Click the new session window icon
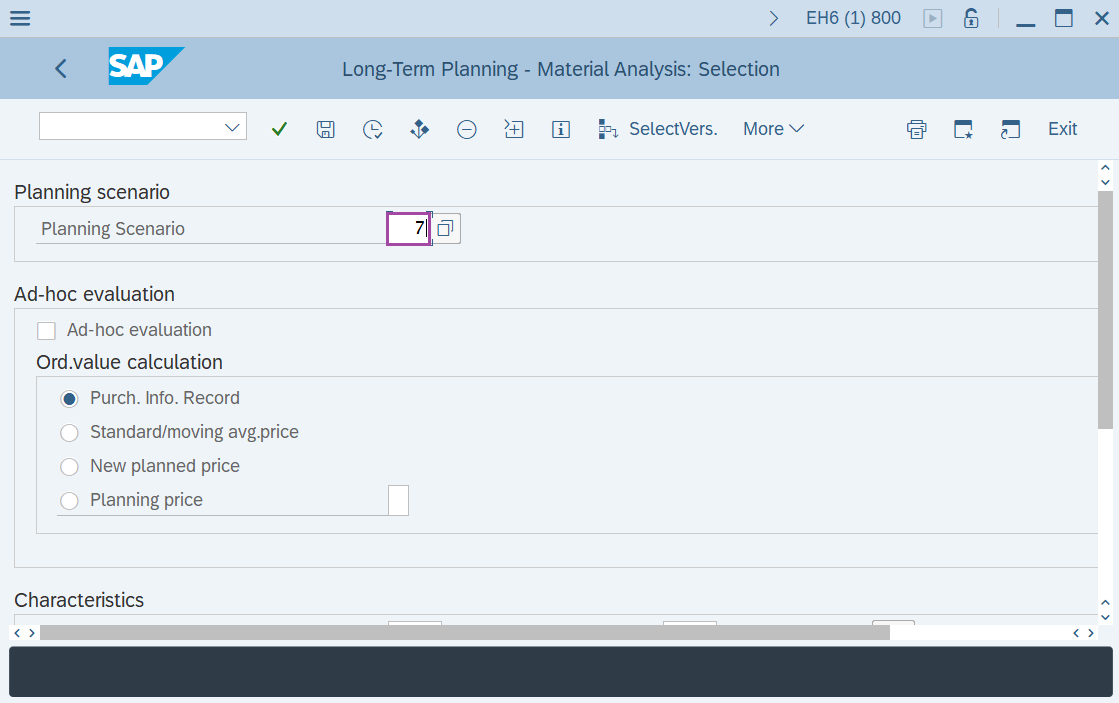1119x703 pixels. pos(1010,128)
